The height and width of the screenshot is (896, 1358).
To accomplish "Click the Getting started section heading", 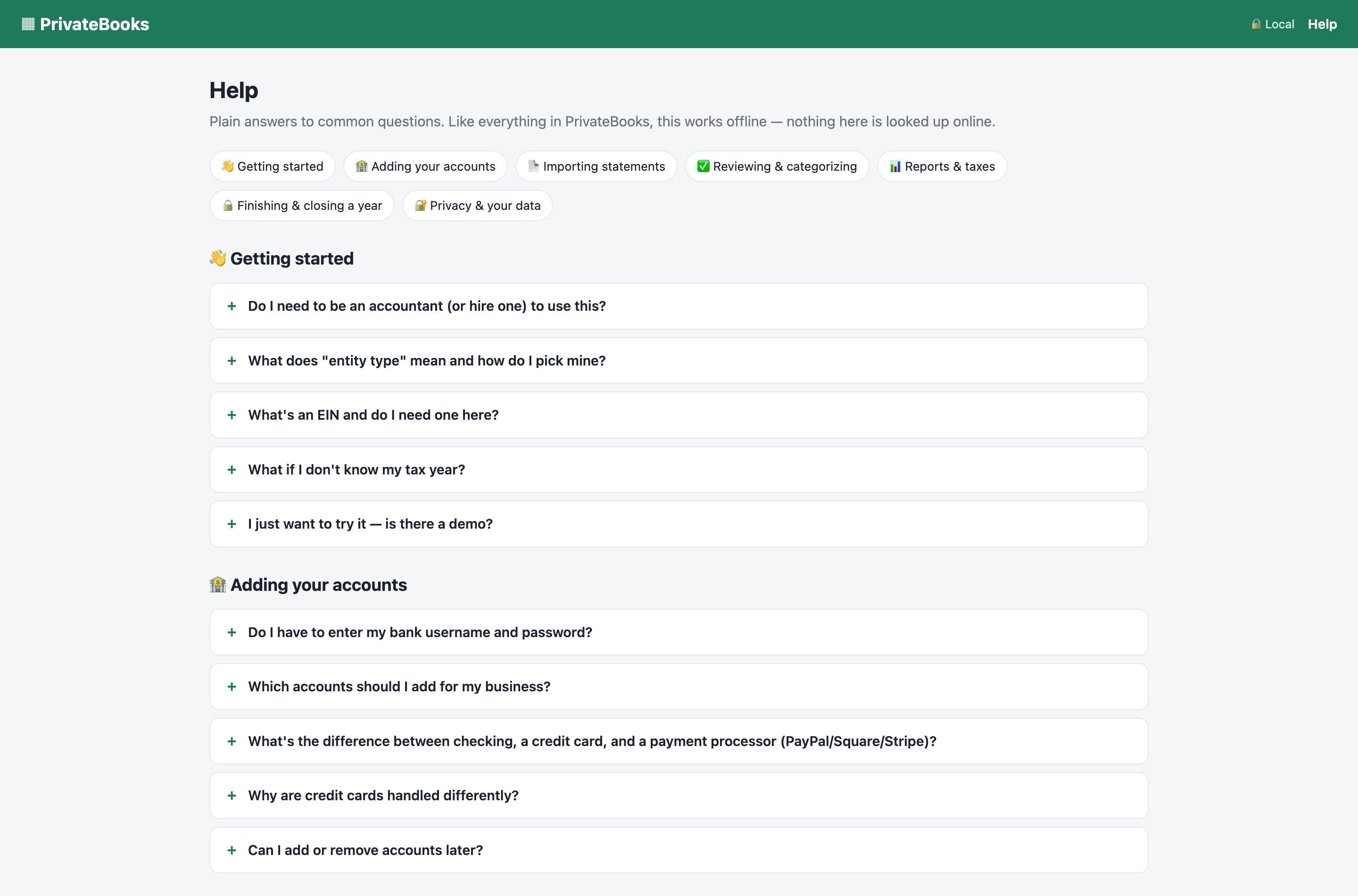I will 292,258.
